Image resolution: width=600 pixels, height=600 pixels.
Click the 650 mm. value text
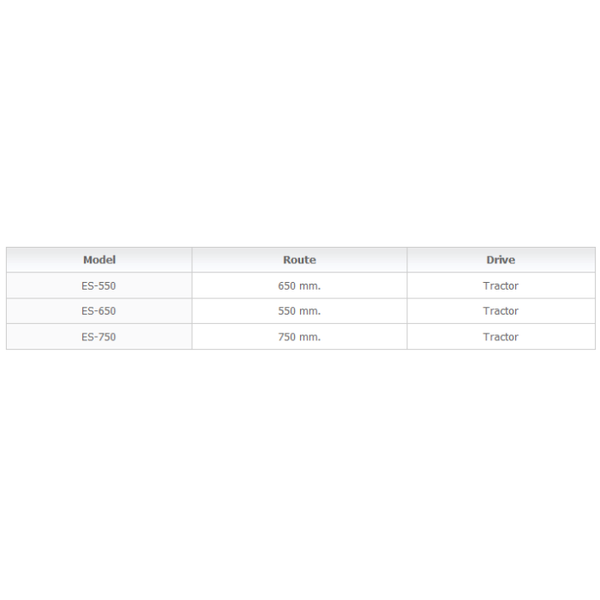299,286
